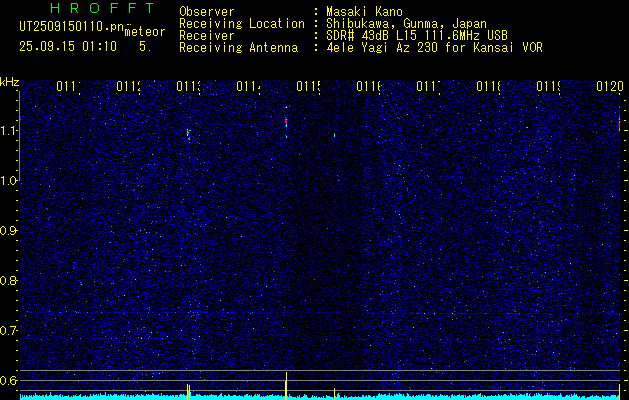Click the 0111 time marker

pyautogui.click(x=68, y=86)
